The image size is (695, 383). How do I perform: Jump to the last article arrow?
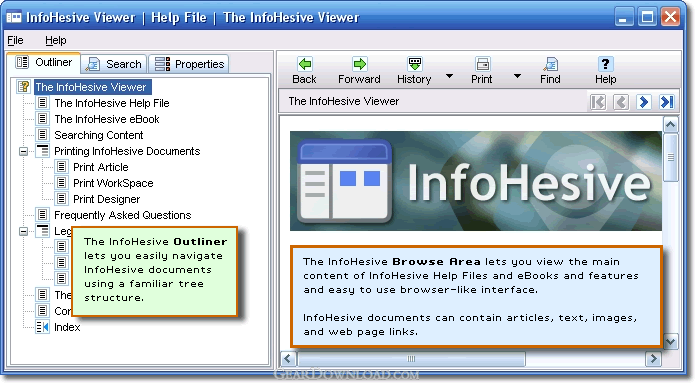tap(667, 102)
